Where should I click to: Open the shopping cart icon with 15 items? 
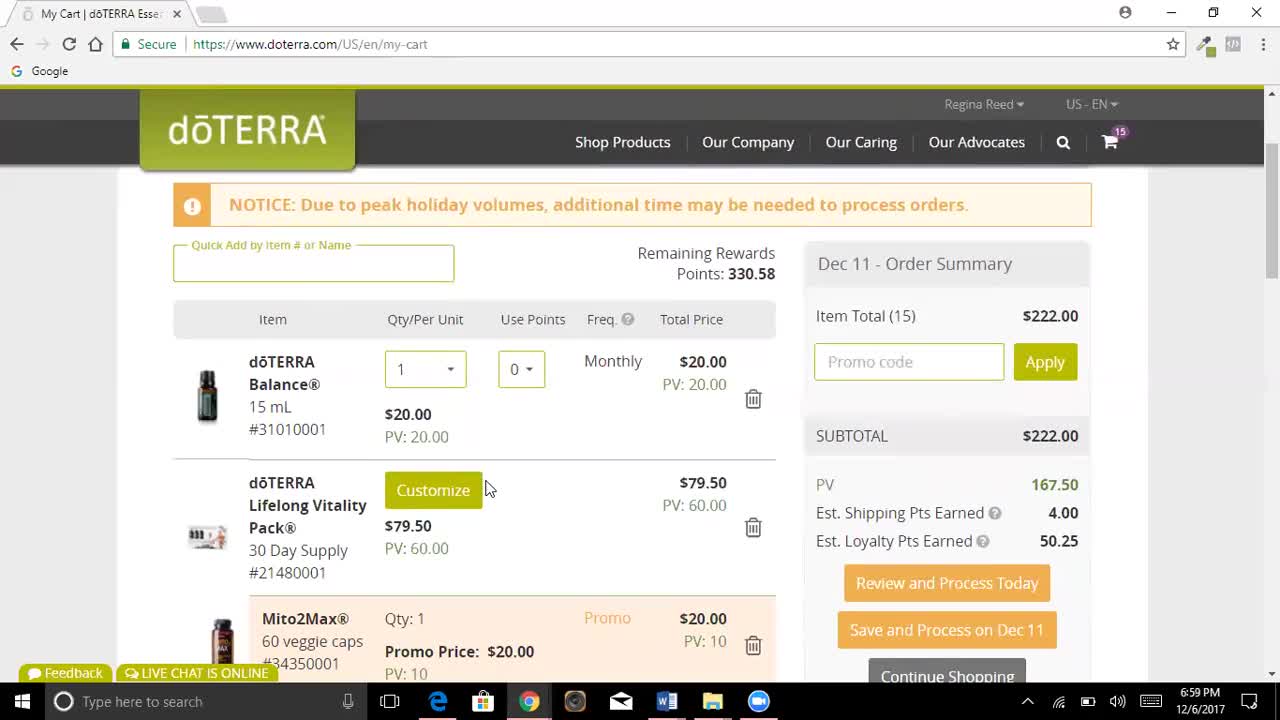pyautogui.click(x=1112, y=140)
